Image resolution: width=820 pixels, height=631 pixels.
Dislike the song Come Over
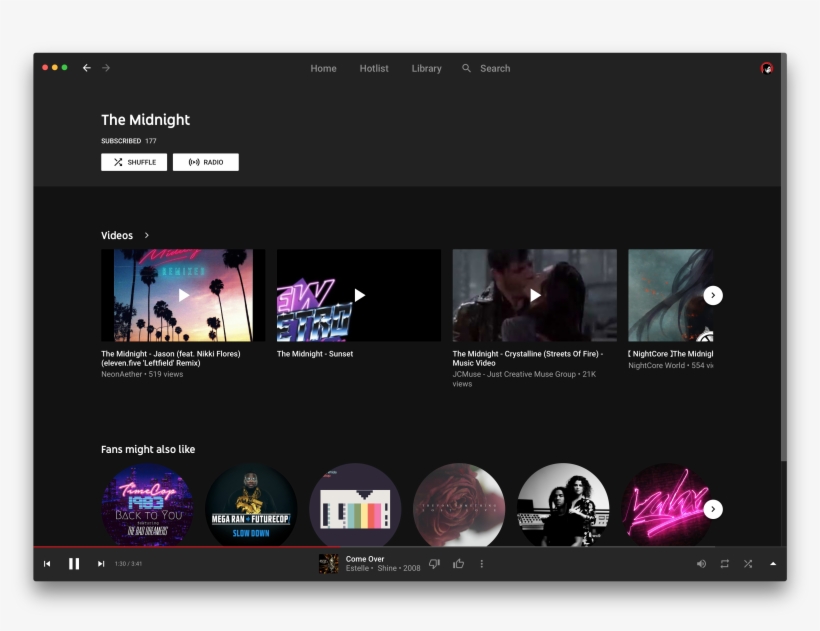click(434, 564)
